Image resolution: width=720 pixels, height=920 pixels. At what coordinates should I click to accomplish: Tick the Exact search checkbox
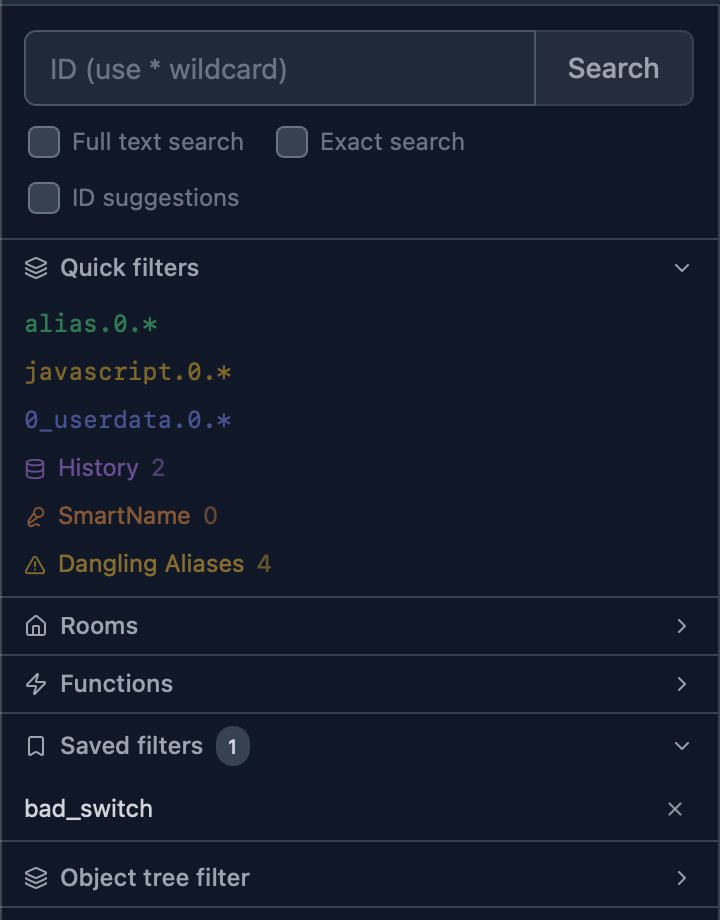292,142
